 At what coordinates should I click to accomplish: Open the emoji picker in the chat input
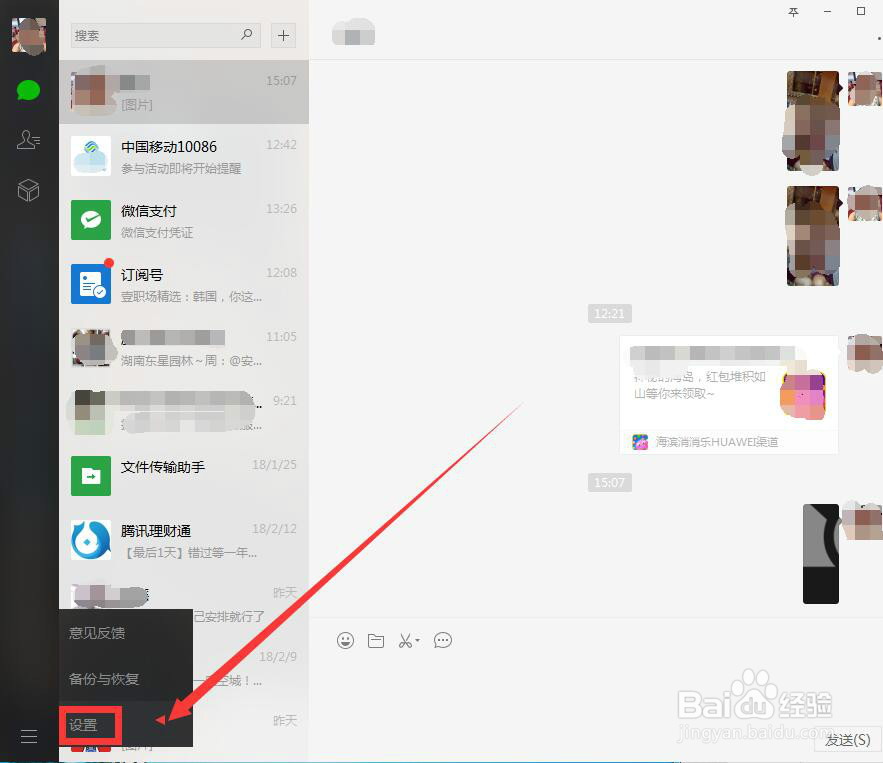(345, 640)
